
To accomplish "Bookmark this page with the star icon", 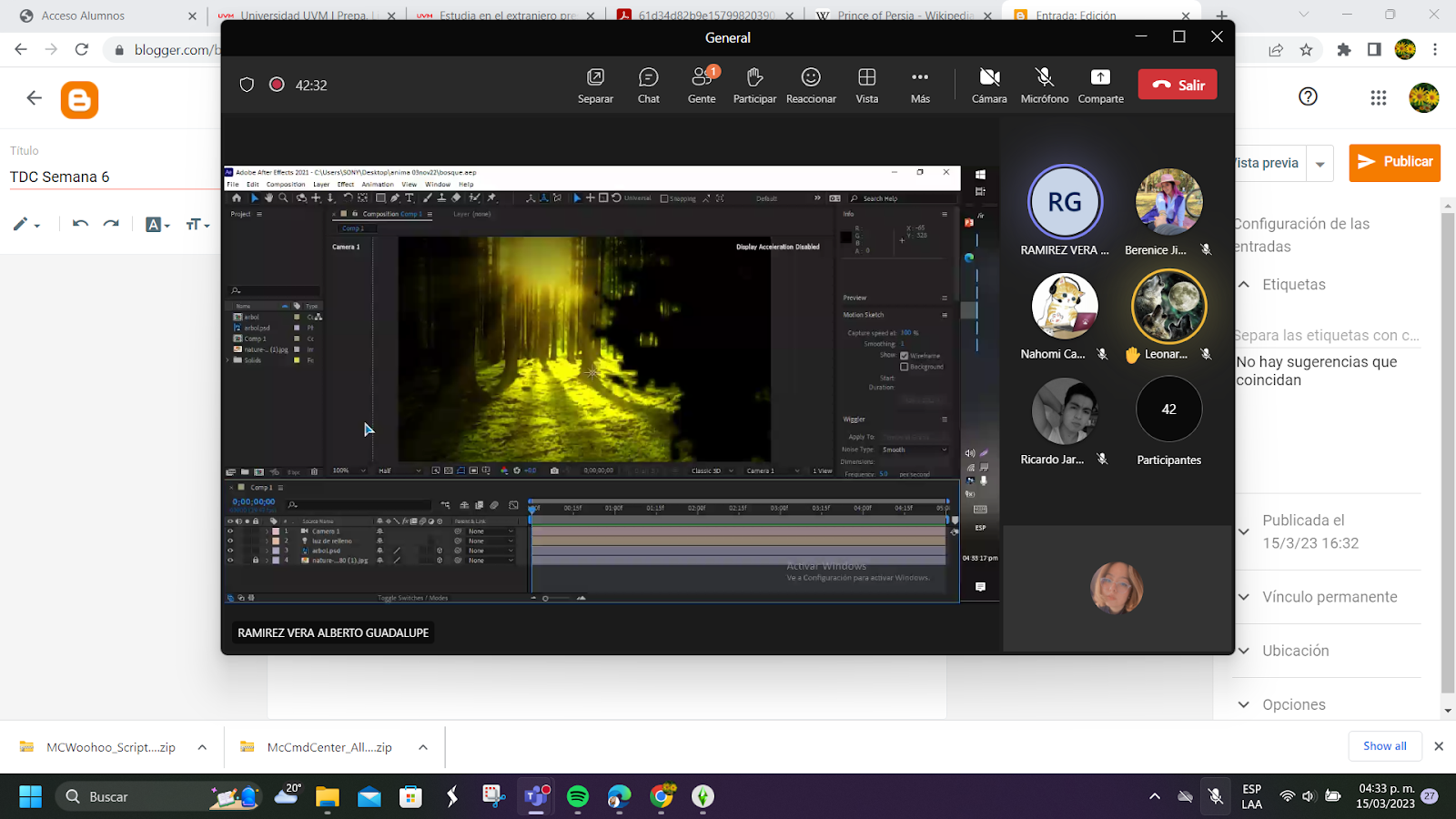I will point(1307,50).
